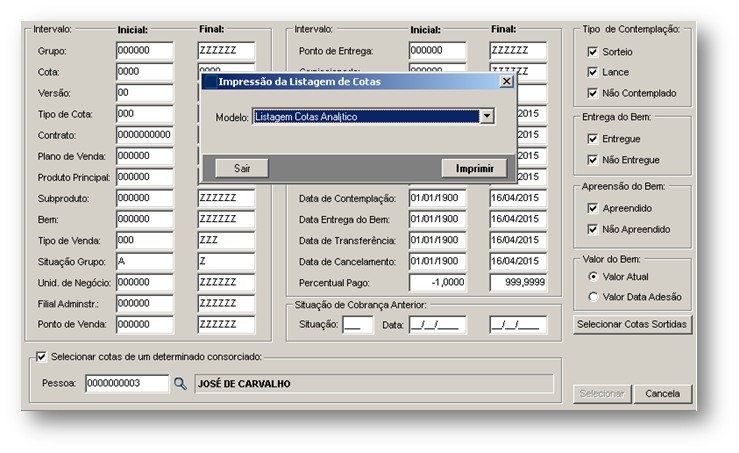Click the Bem Inicial field
This screenshot has width=739, height=453.
(x=145, y=219)
